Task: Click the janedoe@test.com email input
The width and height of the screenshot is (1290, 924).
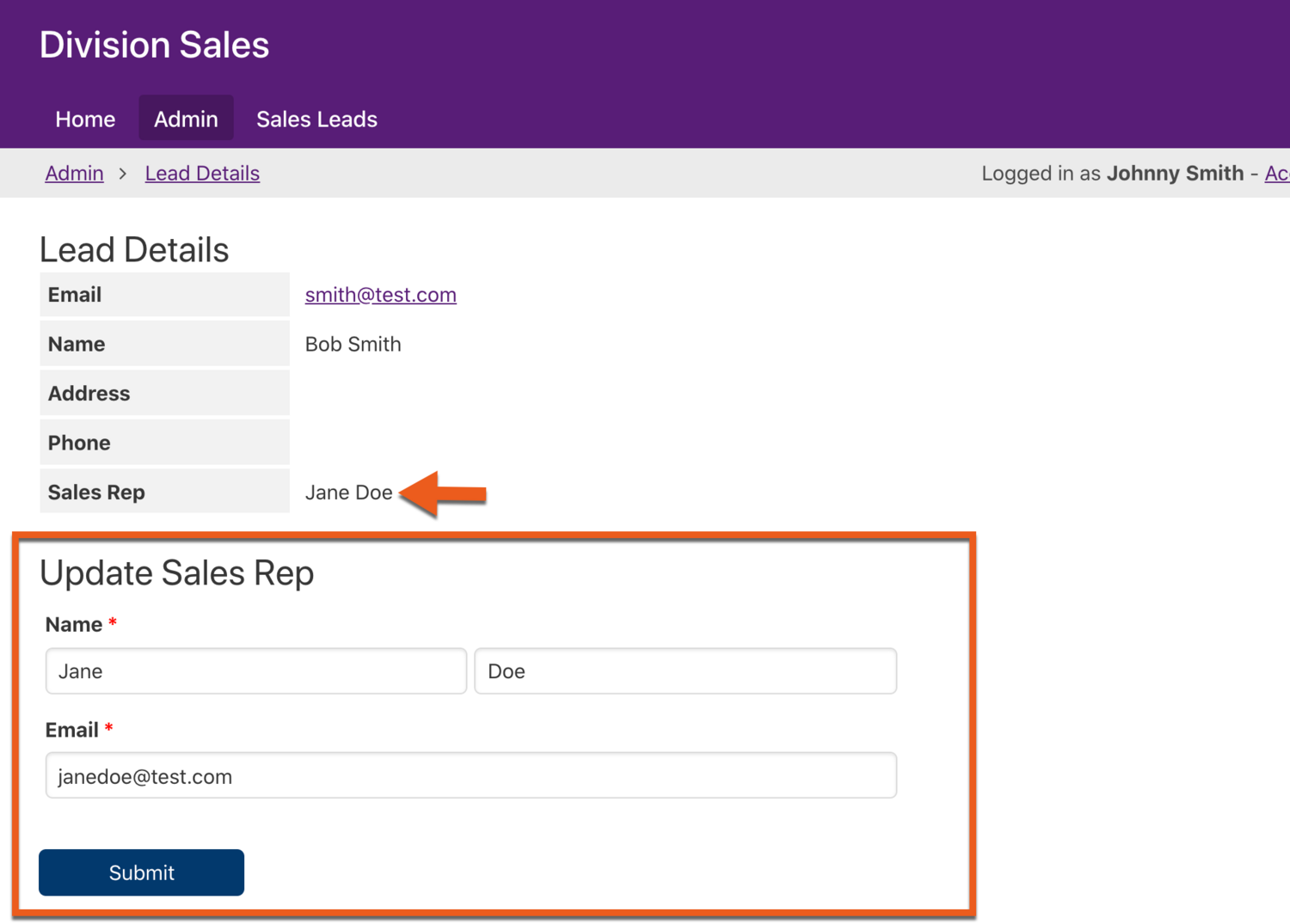Action: point(470,776)
